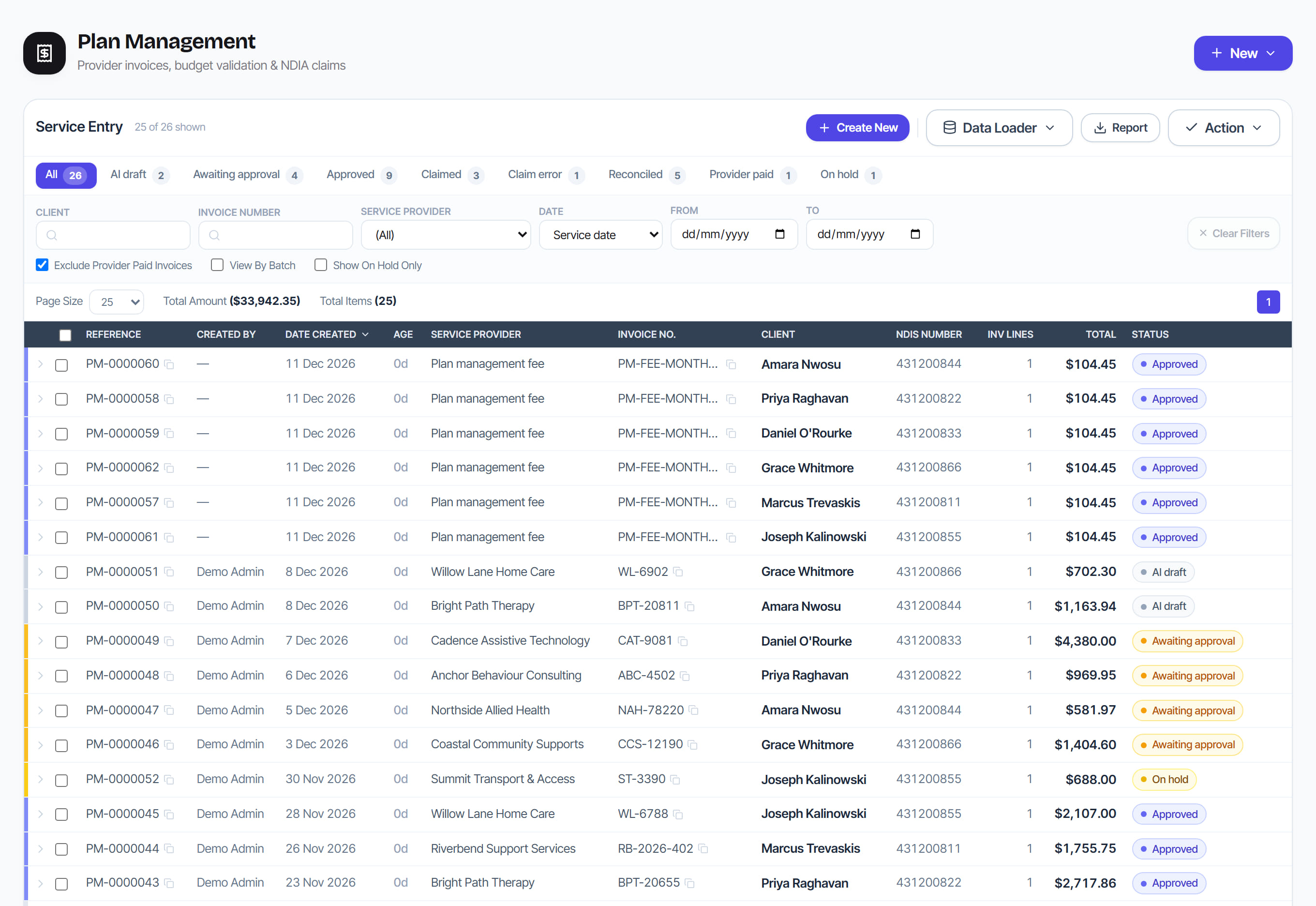
Task: Copy reference PM-0000043 using copy icon
Action: 168,883
